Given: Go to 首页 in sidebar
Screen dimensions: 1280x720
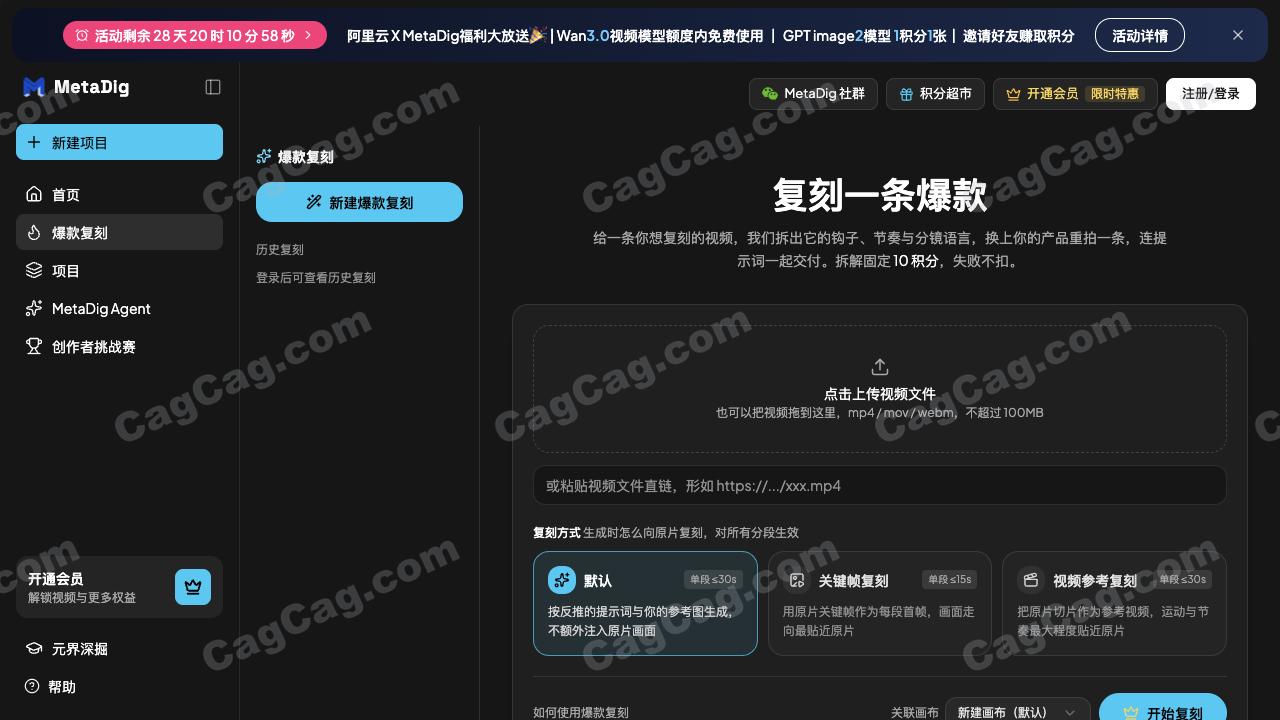Looking at the screenshot, I should (x=119, y=194).
